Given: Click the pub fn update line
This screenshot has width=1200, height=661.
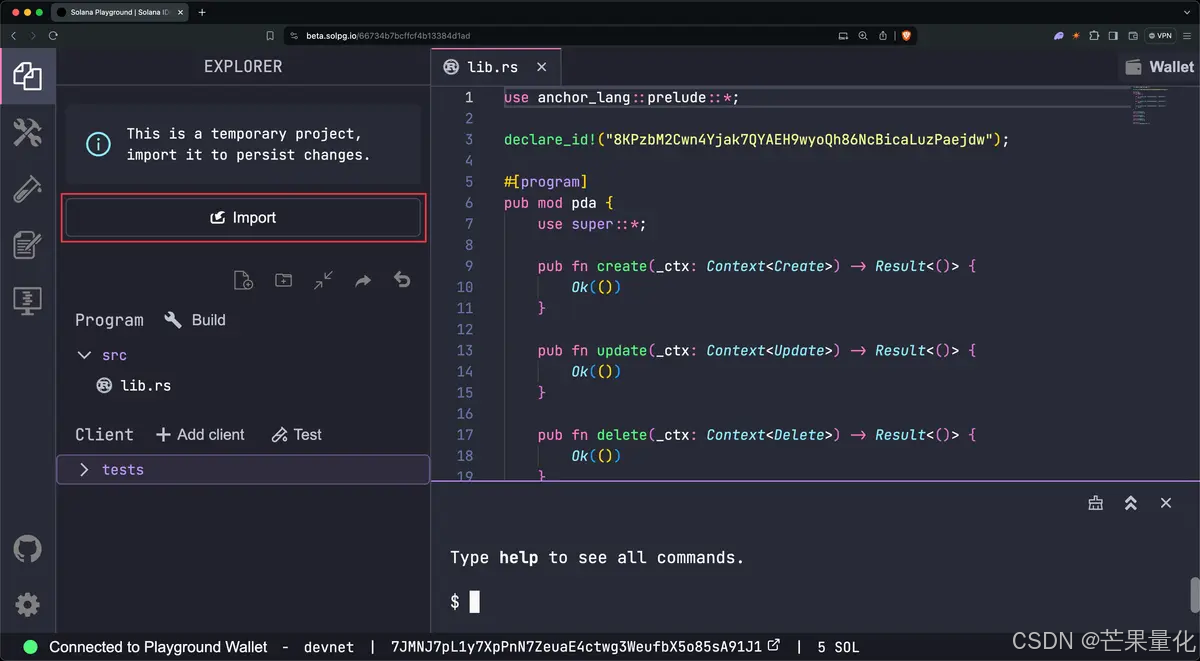Looking at the screenshot, I should 756,350.
